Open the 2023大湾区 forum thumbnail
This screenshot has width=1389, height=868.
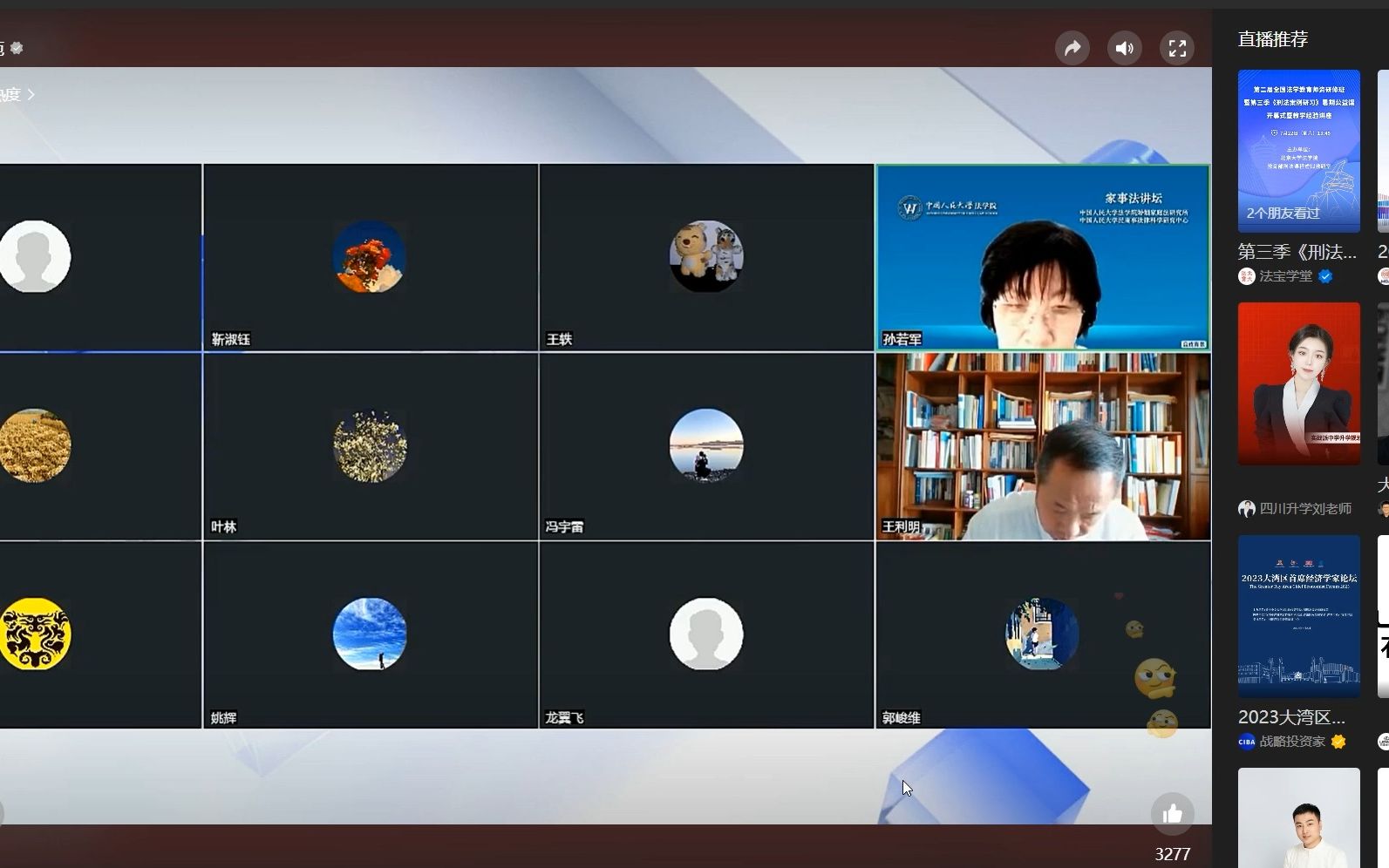pyautogui.click(x=1298, y=616)
